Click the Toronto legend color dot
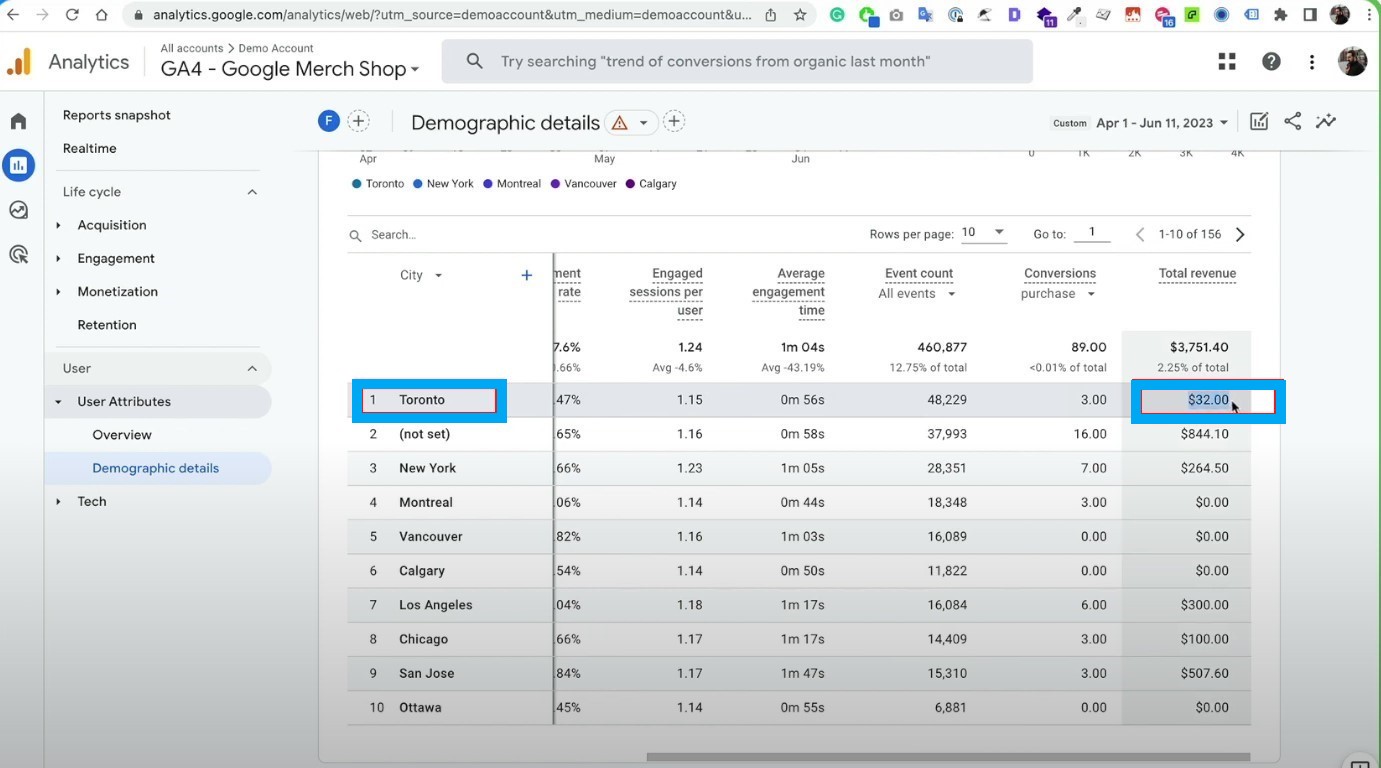 [x=357, y=184]
